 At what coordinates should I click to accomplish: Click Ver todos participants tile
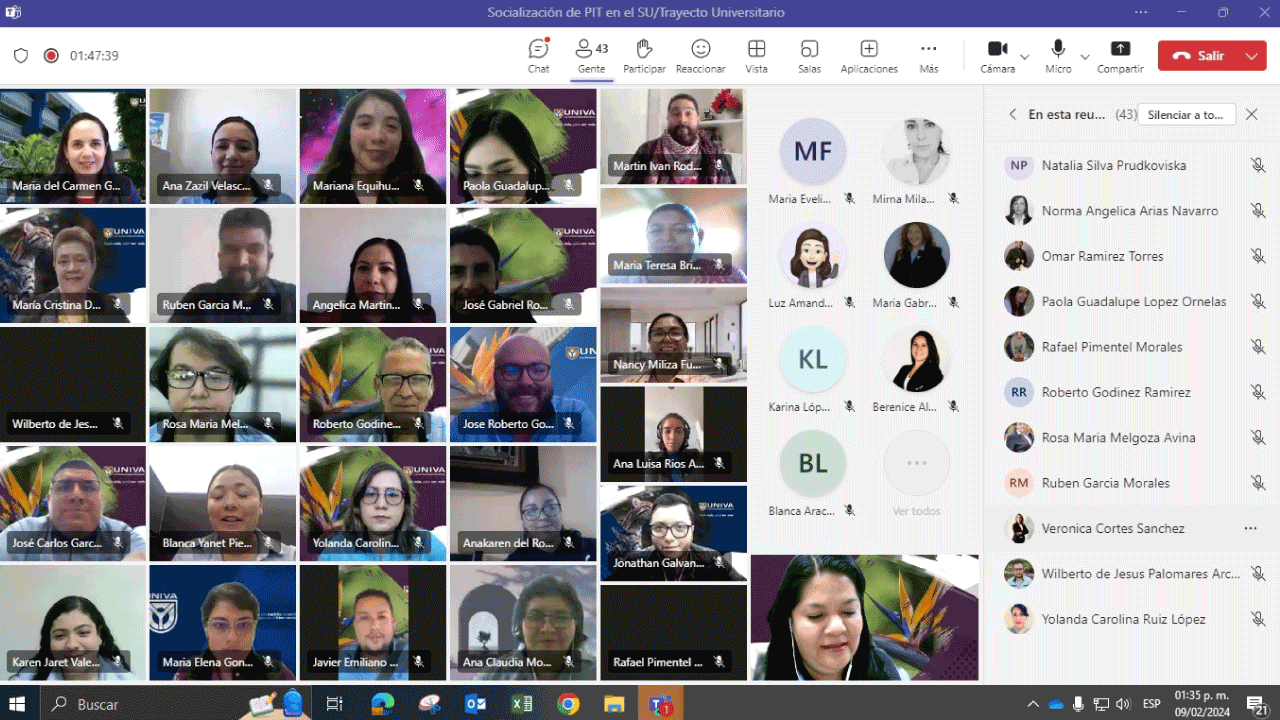tap(916, 471)
